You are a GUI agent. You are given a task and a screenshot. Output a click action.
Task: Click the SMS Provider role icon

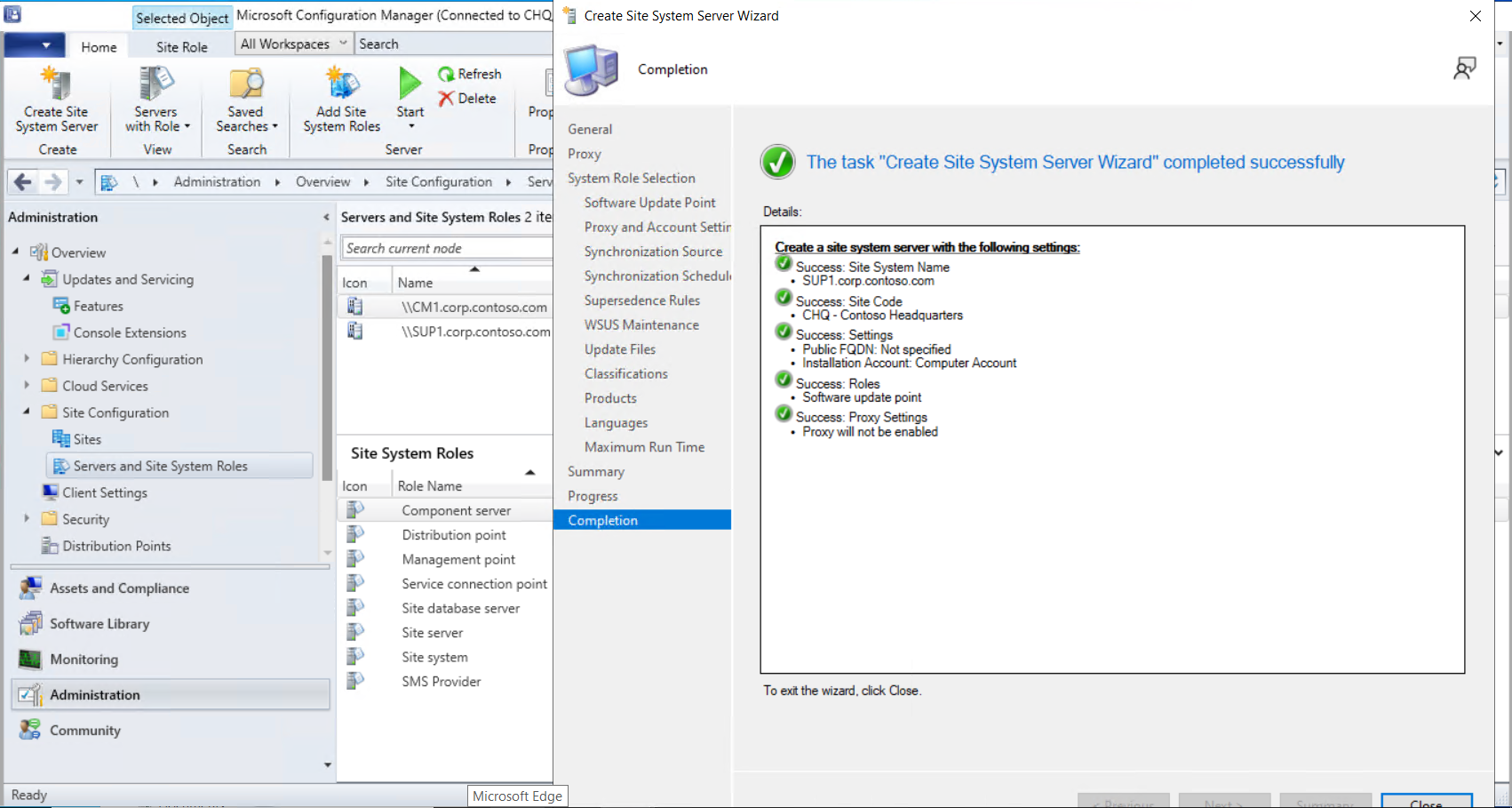(355, 681)
